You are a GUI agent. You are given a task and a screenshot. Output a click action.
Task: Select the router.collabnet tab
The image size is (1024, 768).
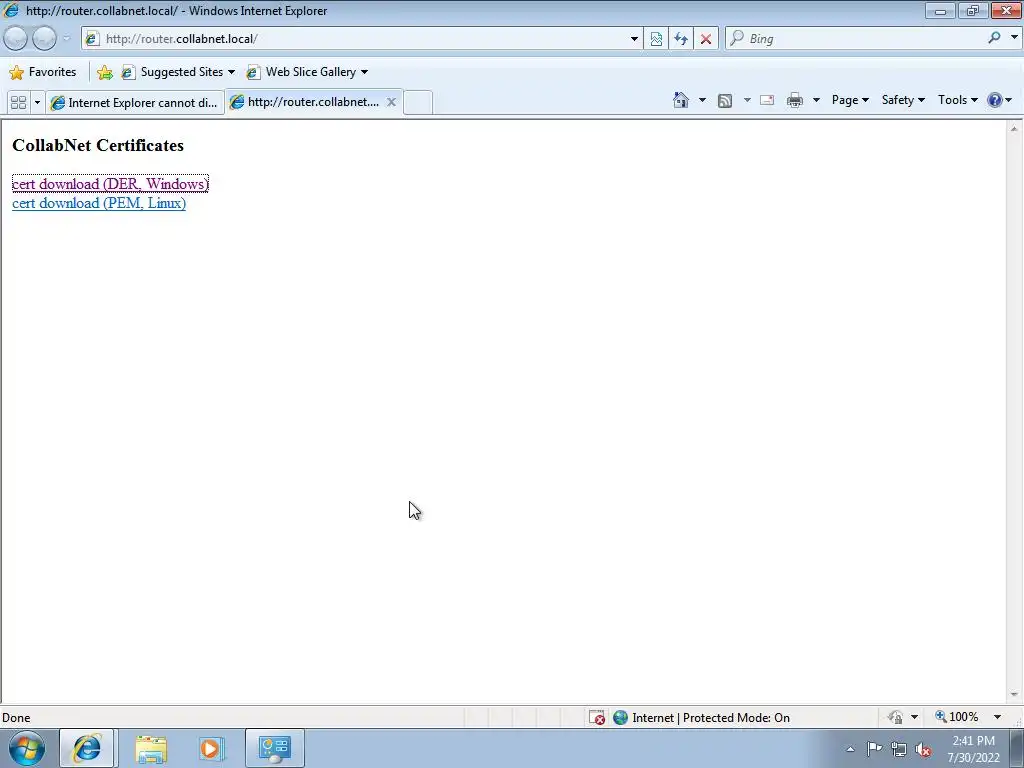tap(306, 102)
